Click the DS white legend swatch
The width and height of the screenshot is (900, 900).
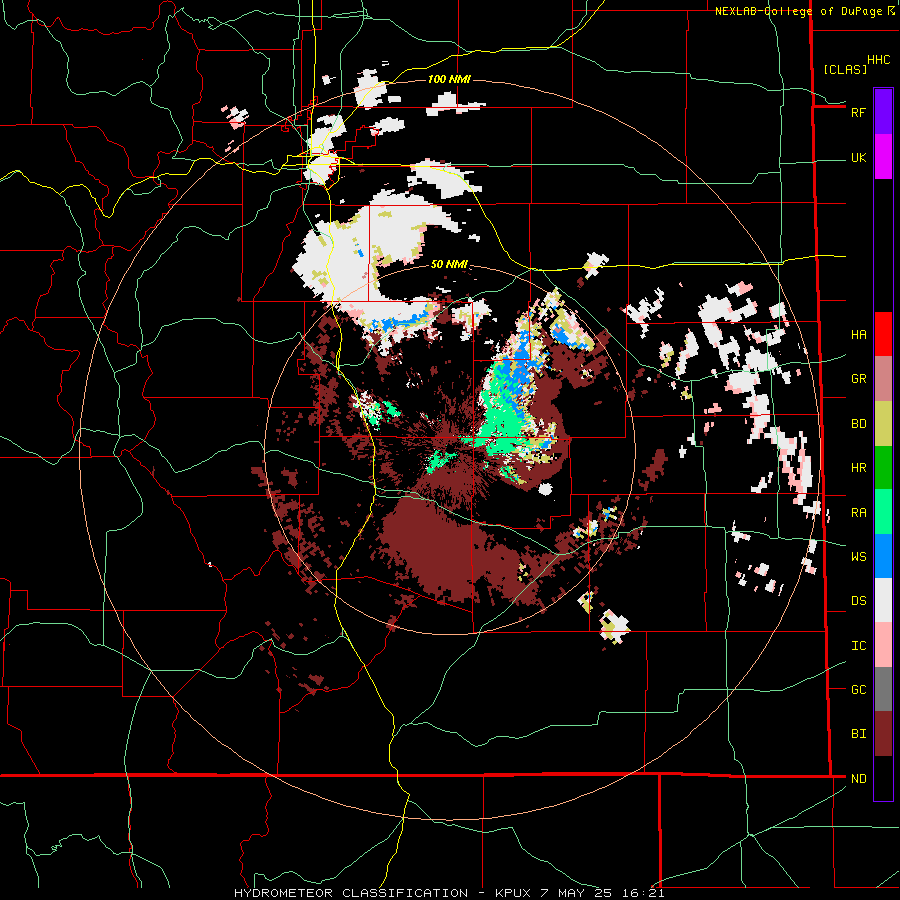(x=883, y=600)
